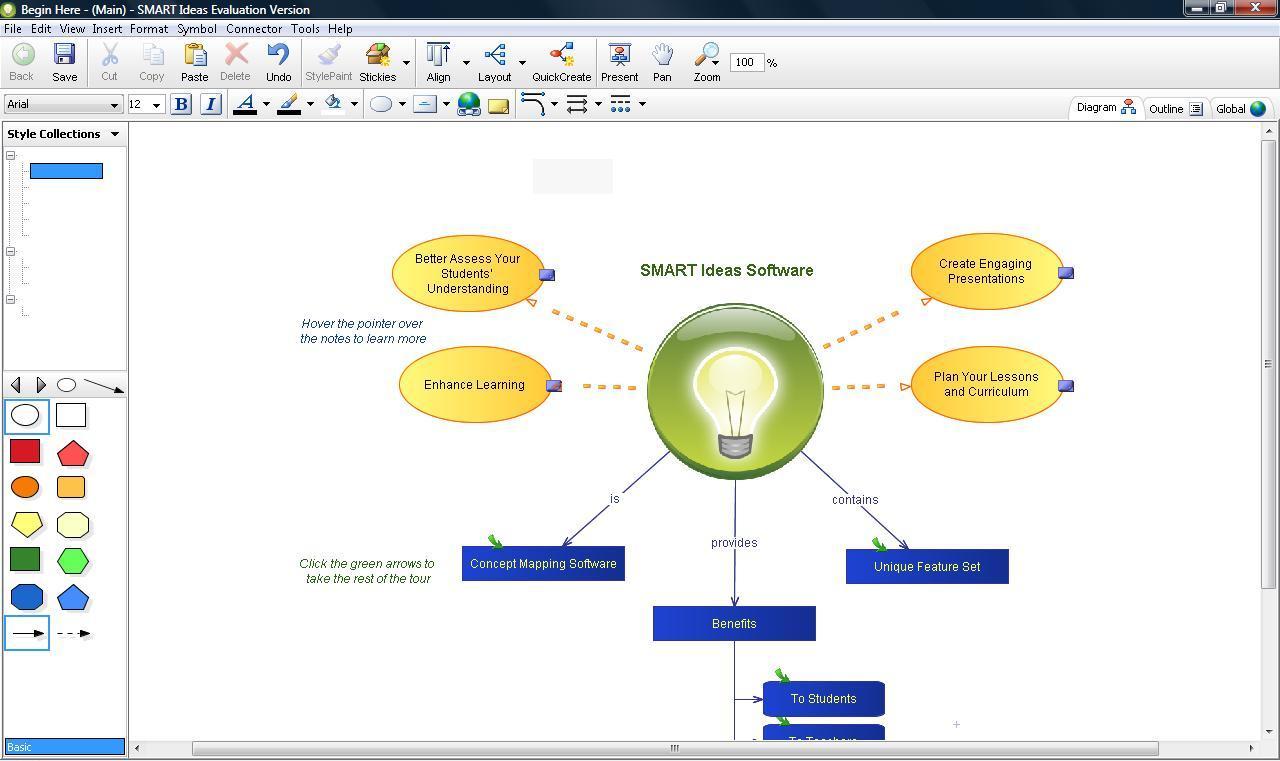Open the Arial font dropdown

(x=114, y=105)
